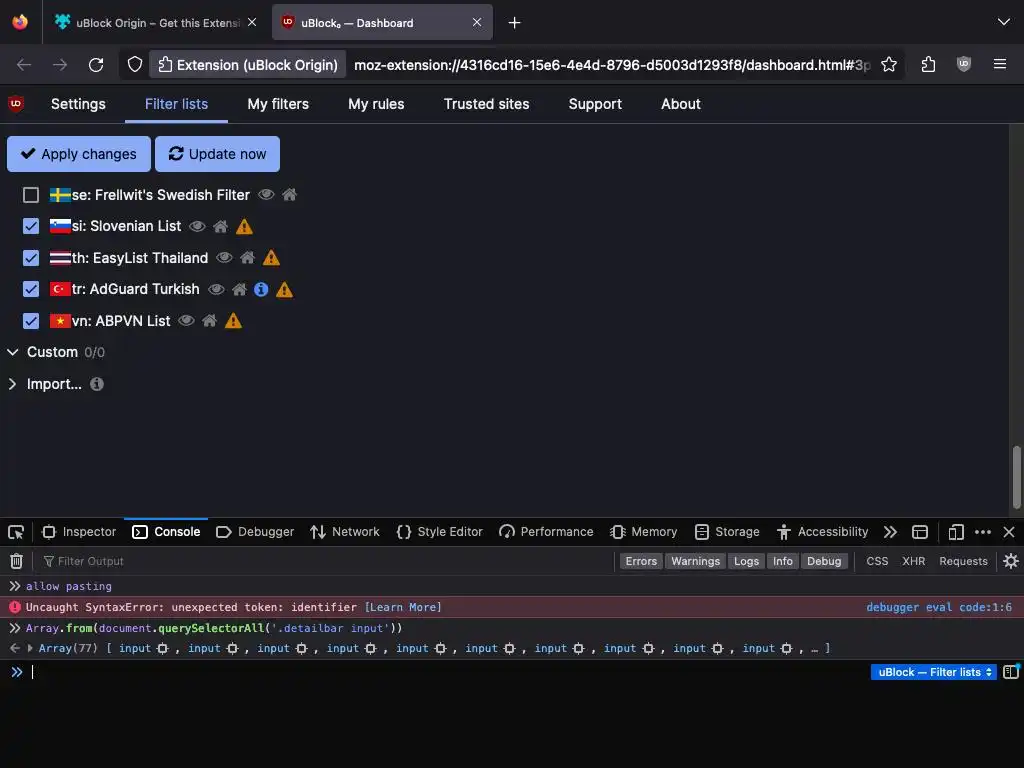
Task: View content of Slovenian List via eye icon
Action: pyautogui.click(x=197, y=227)
